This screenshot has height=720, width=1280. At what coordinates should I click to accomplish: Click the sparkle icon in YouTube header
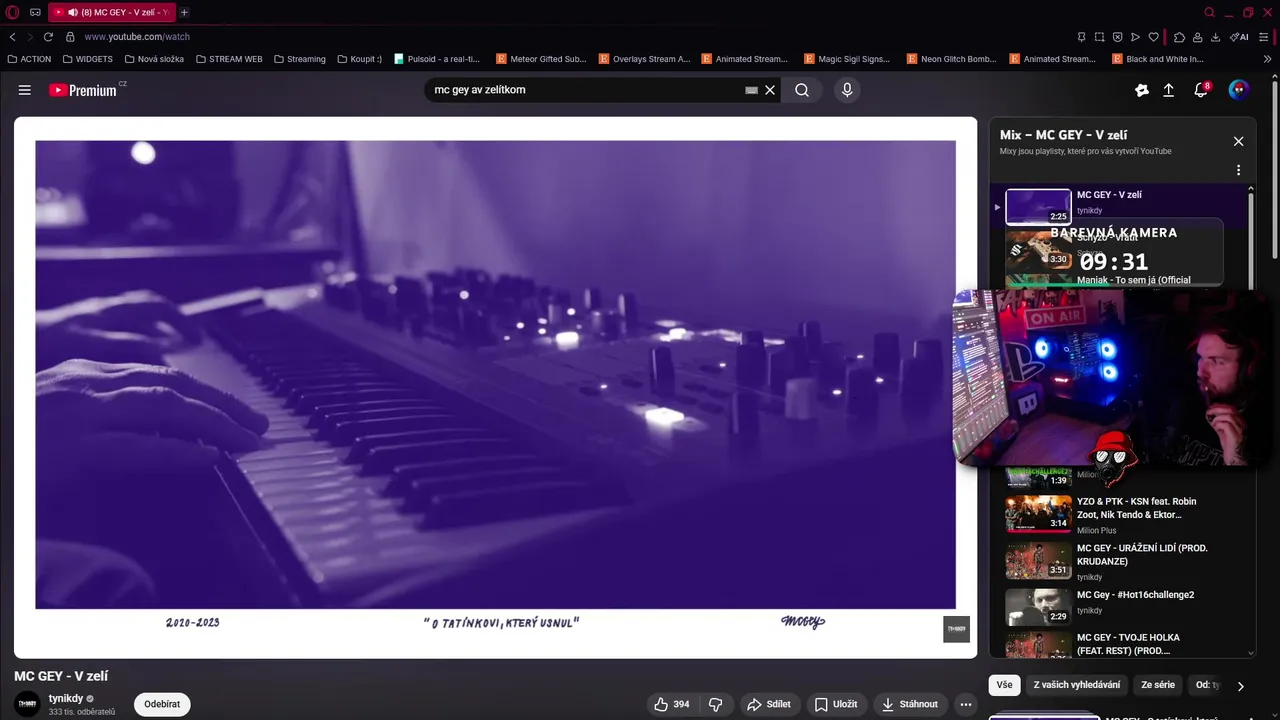pos(1141,90)
